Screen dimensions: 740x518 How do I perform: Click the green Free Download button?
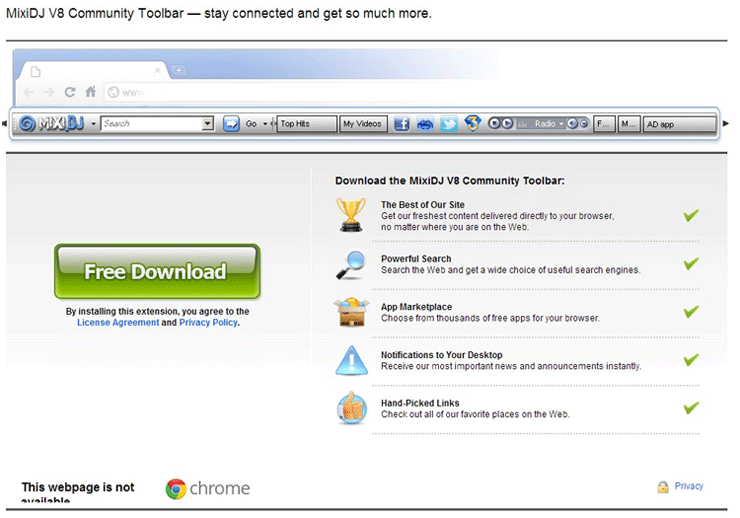click(x=156, y=272)
